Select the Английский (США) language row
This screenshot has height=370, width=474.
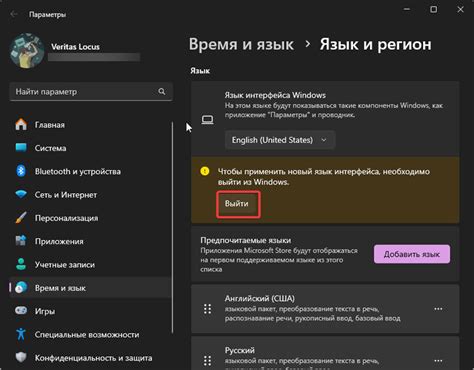click(x=325, y=309)
